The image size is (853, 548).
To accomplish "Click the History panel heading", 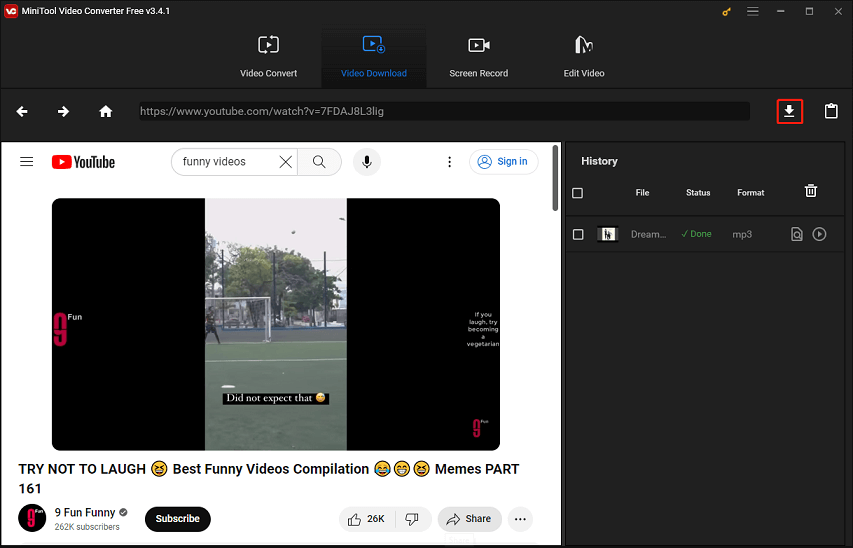I will [599, 161].
